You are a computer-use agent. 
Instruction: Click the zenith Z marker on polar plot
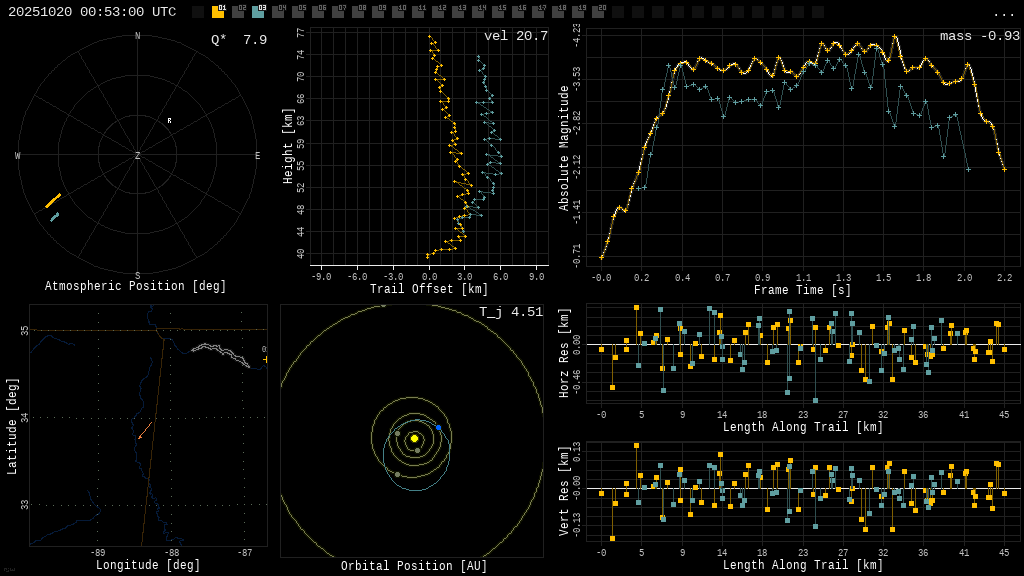click(138, 156)
